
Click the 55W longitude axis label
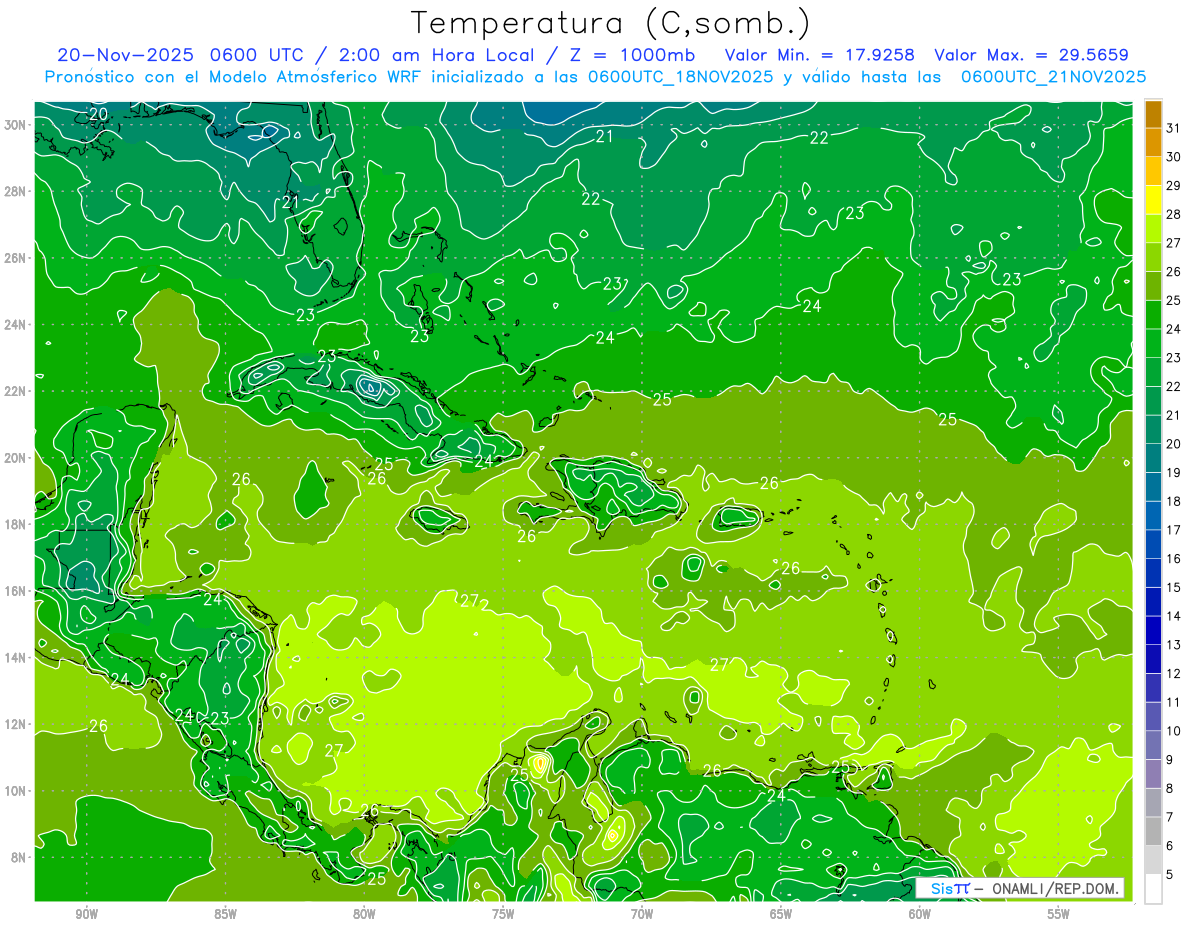tap(1059, 915)
